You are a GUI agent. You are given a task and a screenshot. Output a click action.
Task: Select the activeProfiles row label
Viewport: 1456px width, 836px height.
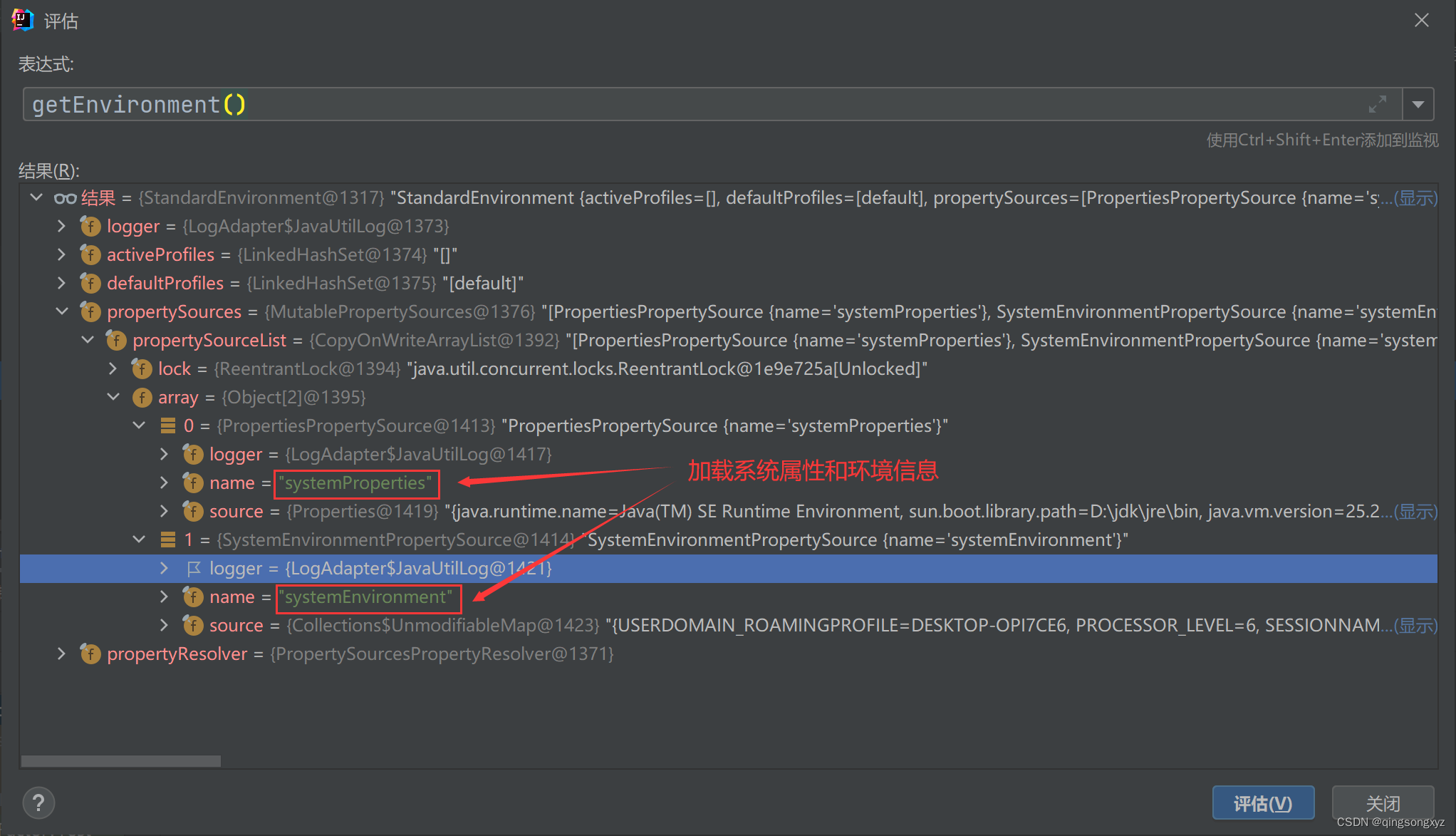pos(160,254)
